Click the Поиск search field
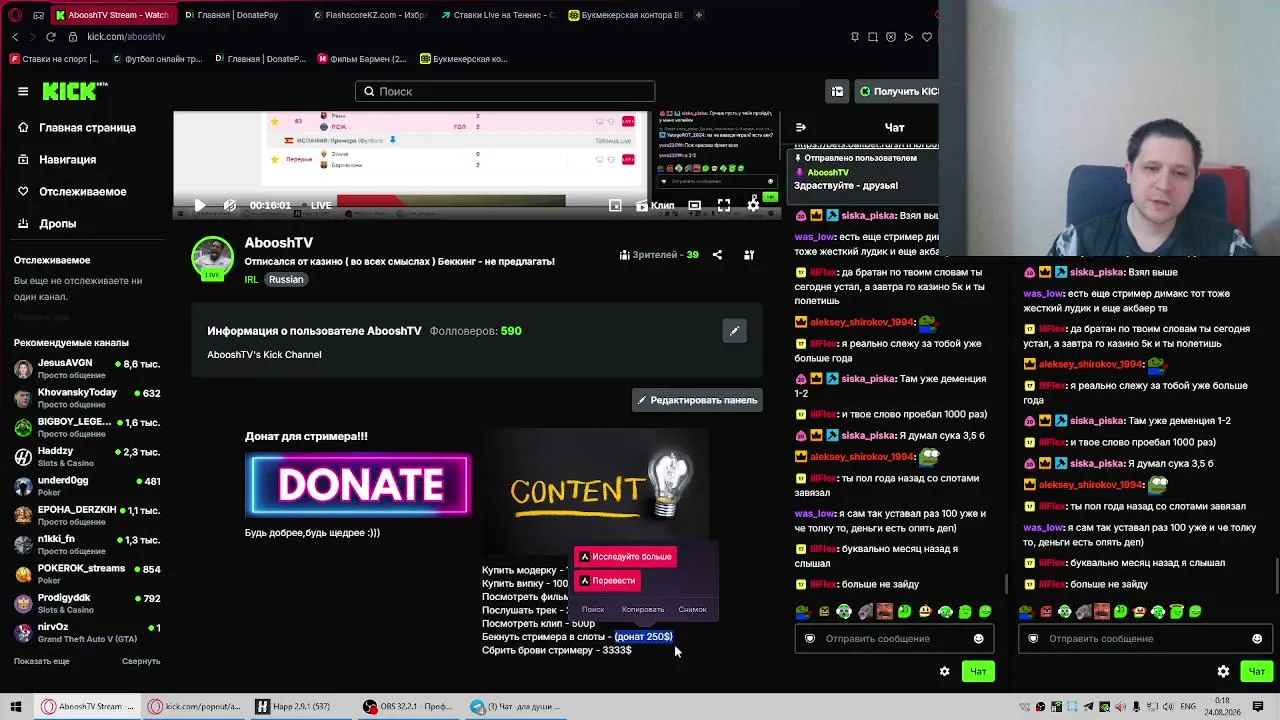Screen dimensions: 1280x720 pyautogui.click(x=505, y=91)
